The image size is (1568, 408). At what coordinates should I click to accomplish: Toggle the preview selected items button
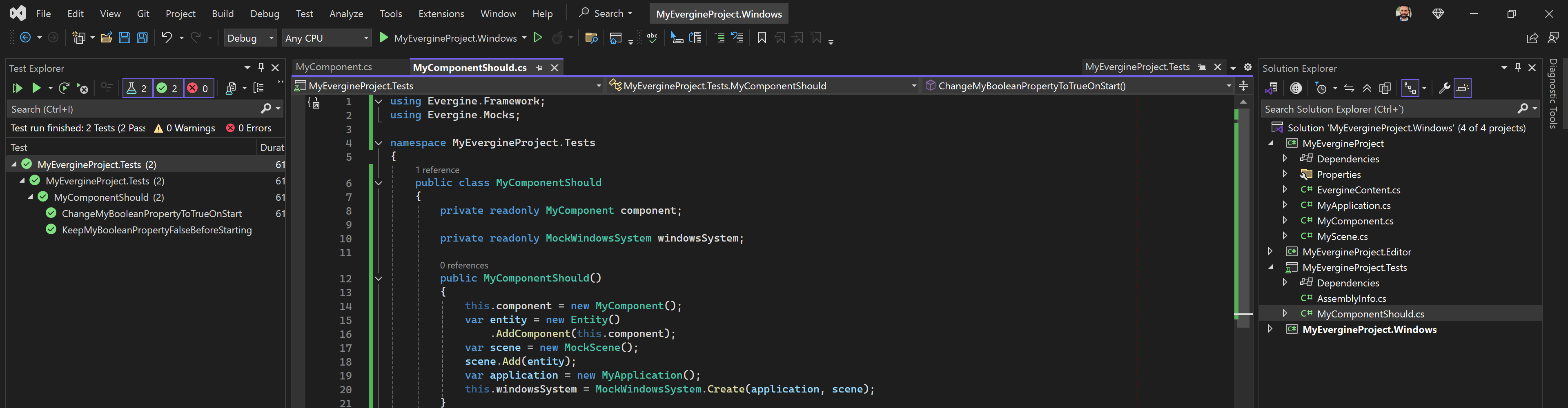click(x=1462, y=88)
